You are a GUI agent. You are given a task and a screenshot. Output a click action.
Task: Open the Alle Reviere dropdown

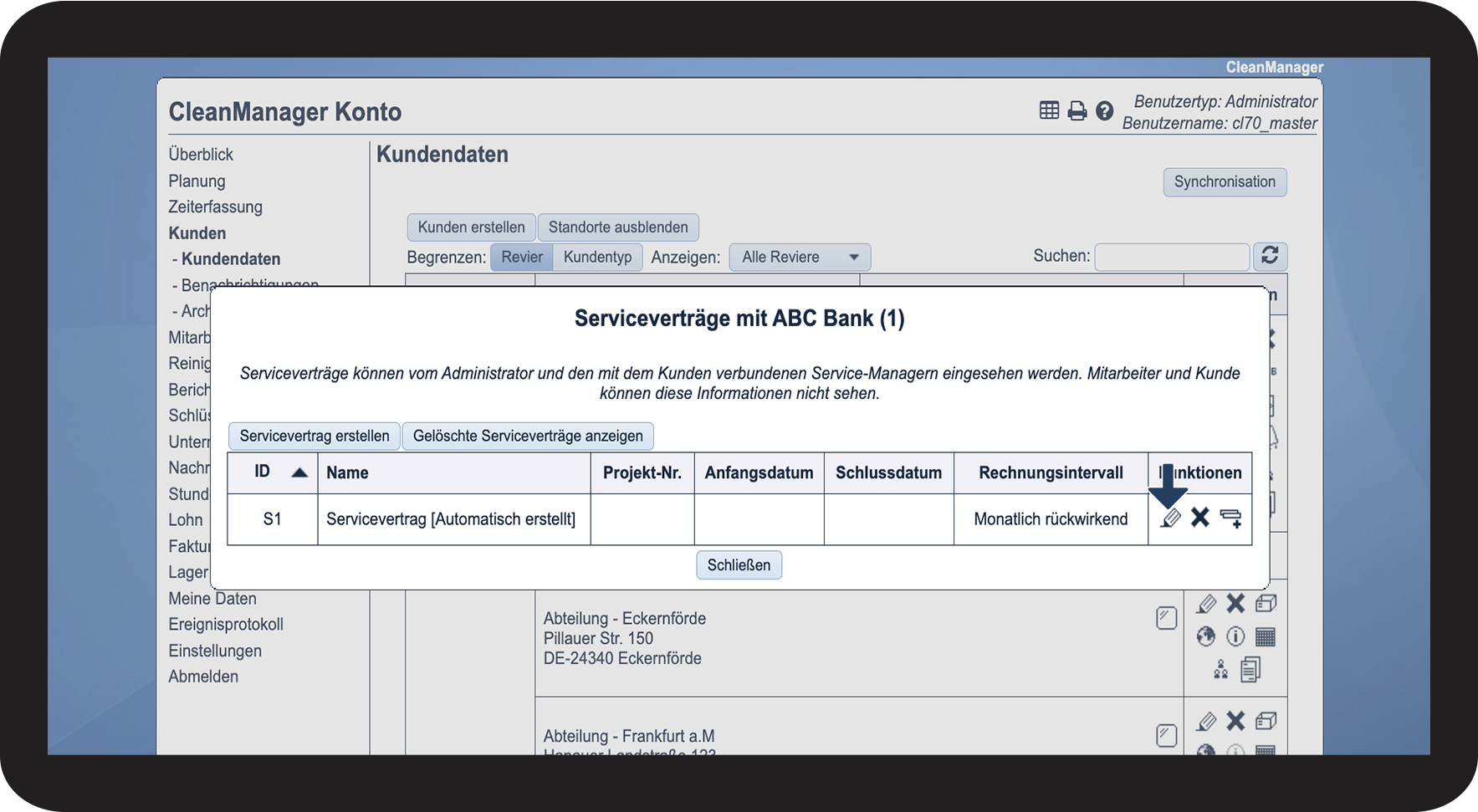(x=799, y=258)
